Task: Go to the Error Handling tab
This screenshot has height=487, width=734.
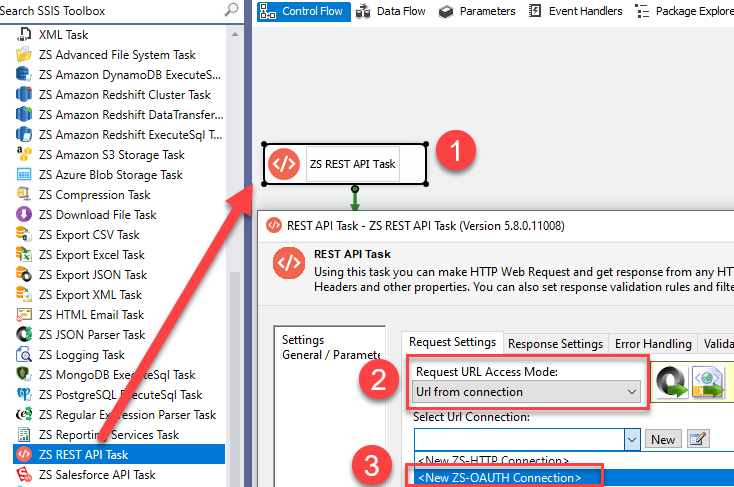Action: point(653,344)
